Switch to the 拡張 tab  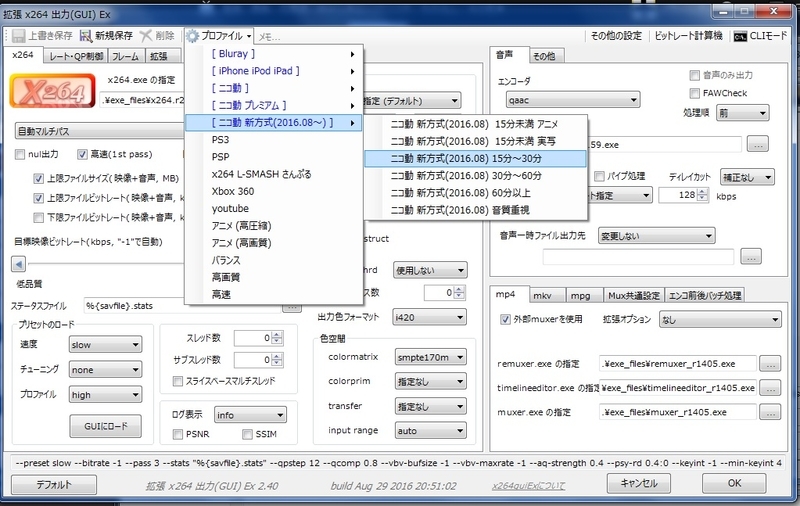[x=163, y=56]
